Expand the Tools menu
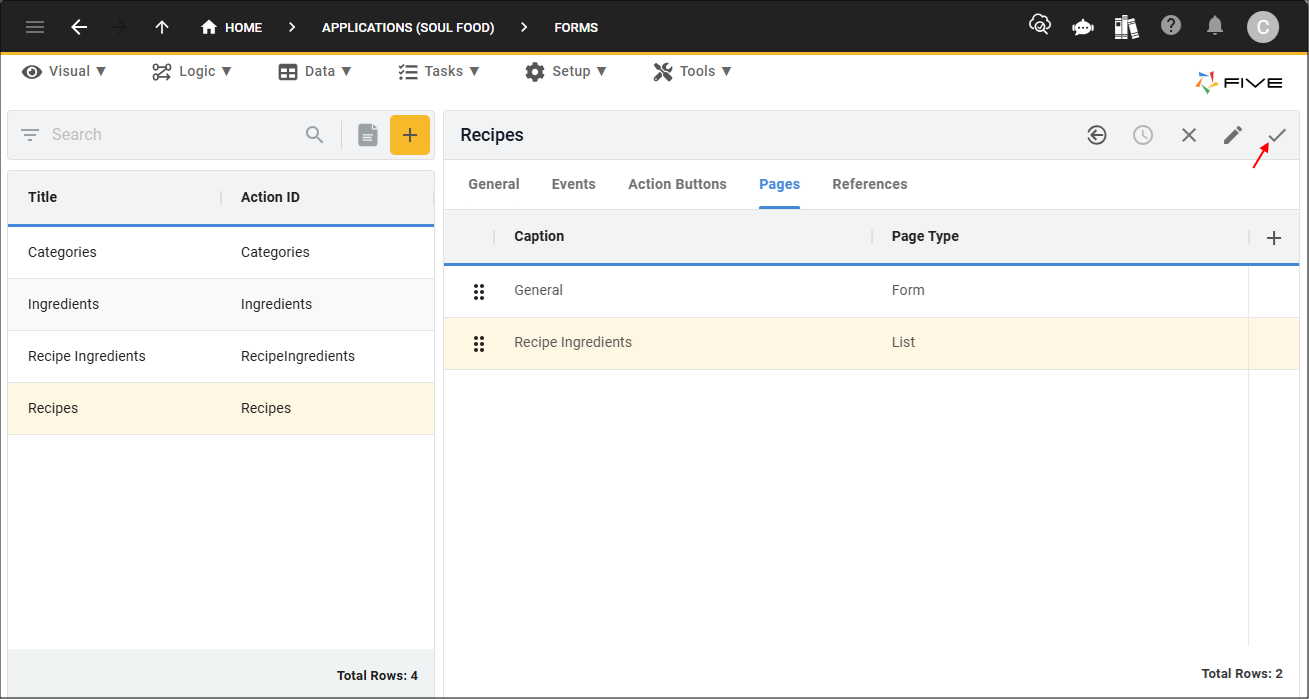 (x=693, y=71)
